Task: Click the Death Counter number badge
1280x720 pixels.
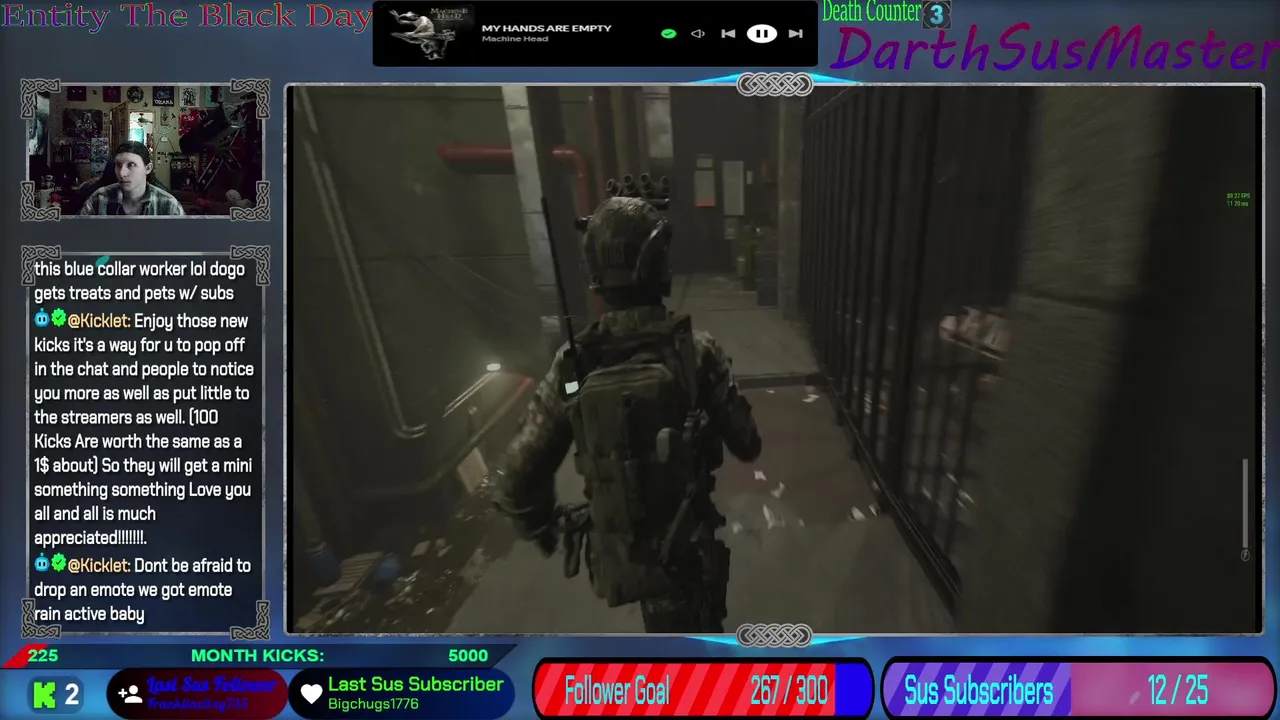Action: (x=936, y=14)
